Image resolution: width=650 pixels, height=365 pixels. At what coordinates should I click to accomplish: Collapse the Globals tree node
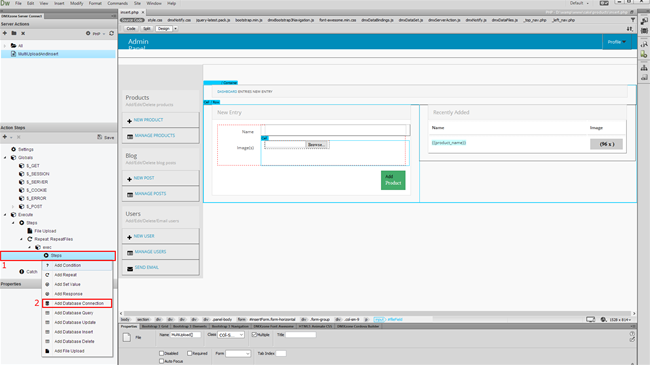(x=5, y=158)
